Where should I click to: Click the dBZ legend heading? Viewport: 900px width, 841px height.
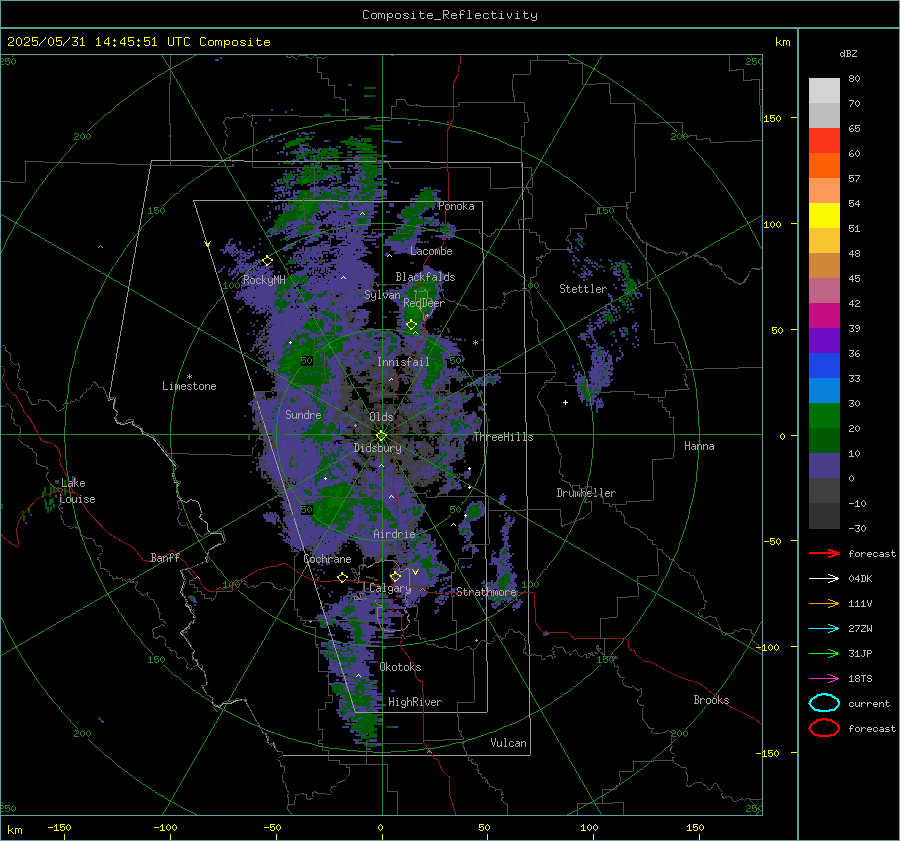coord(848,53)
